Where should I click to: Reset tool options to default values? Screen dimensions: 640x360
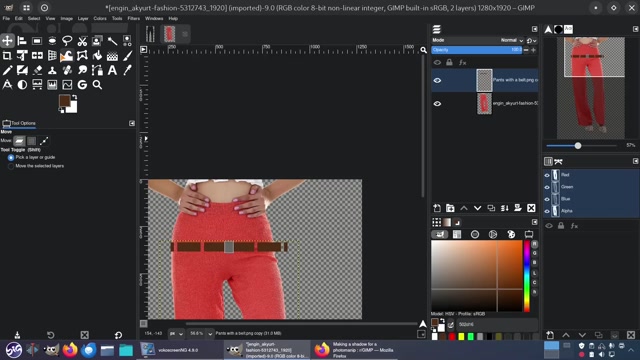(x=118, y=335)
